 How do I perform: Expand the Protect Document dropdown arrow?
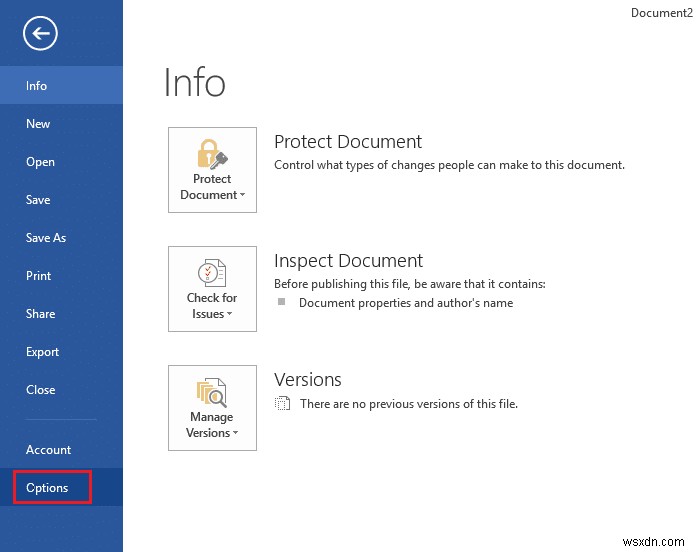242,195
